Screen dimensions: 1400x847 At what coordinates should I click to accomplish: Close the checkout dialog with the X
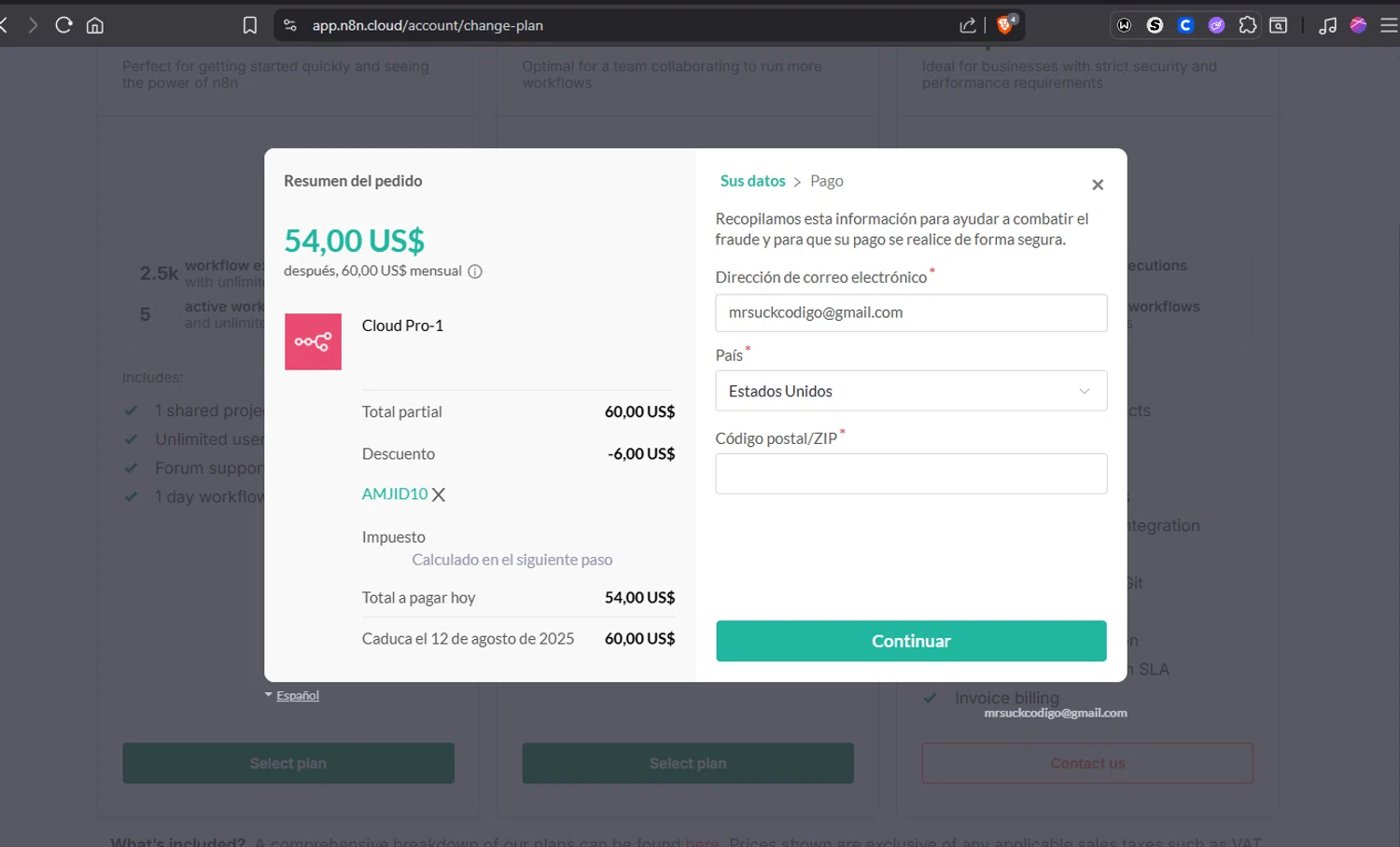pyautogui.click(x=1098, y=185)
